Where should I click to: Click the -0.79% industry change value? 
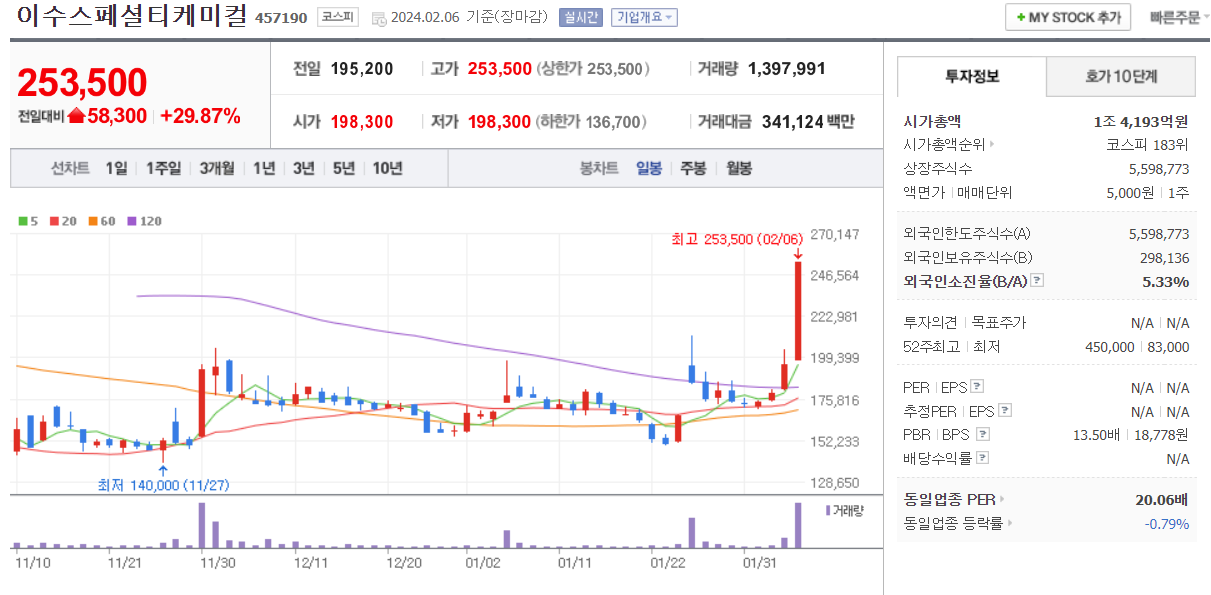tap(1167, 523)
